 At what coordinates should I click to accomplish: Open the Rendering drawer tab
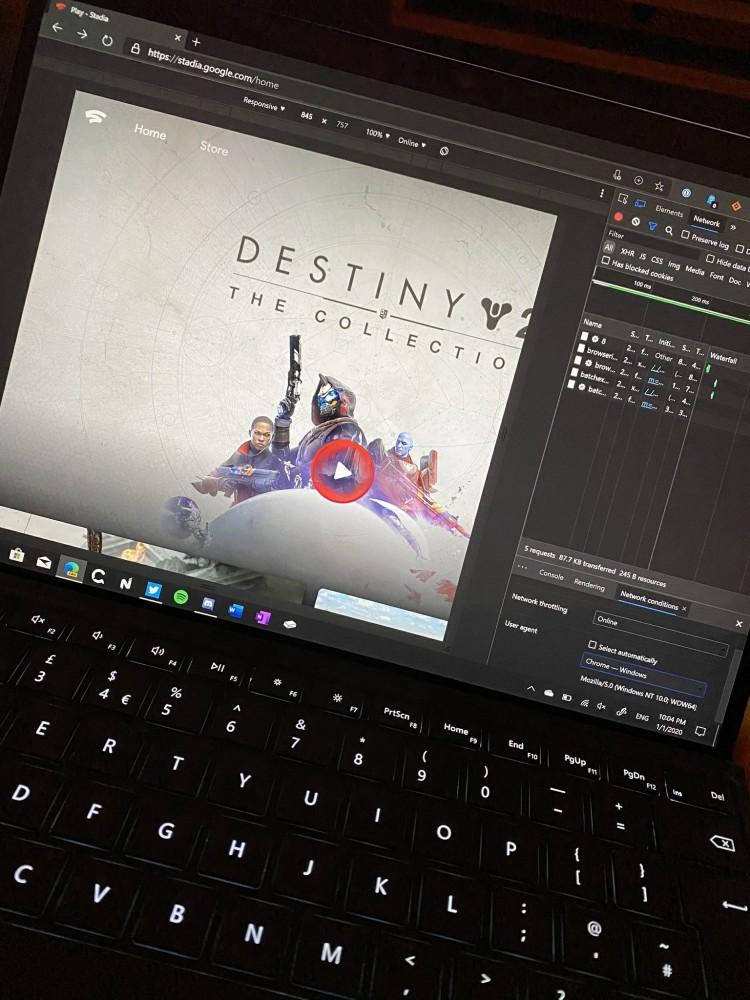click(x=589, y=584)
